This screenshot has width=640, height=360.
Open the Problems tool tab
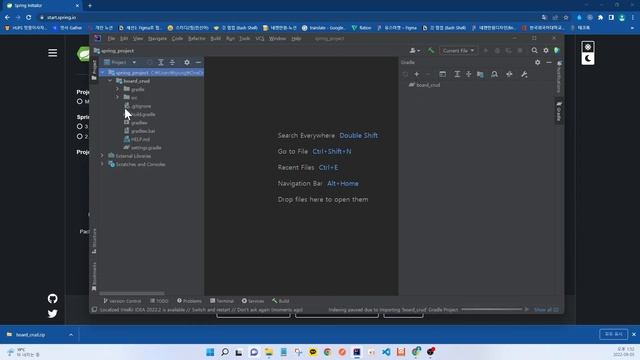point(189,301)
